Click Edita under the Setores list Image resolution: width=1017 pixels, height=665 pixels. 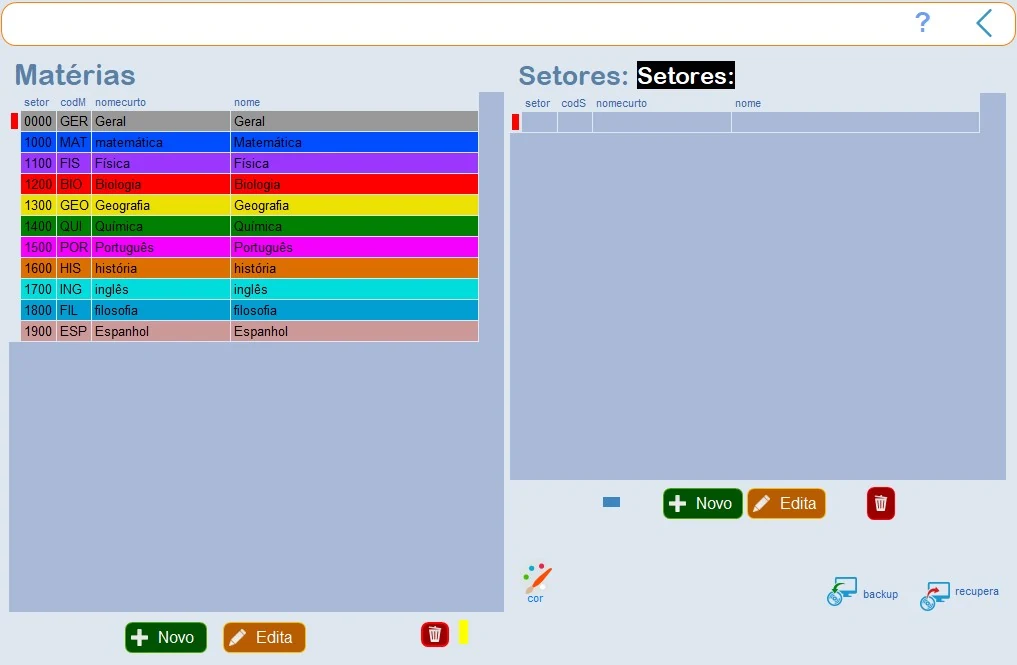point(786,503)
